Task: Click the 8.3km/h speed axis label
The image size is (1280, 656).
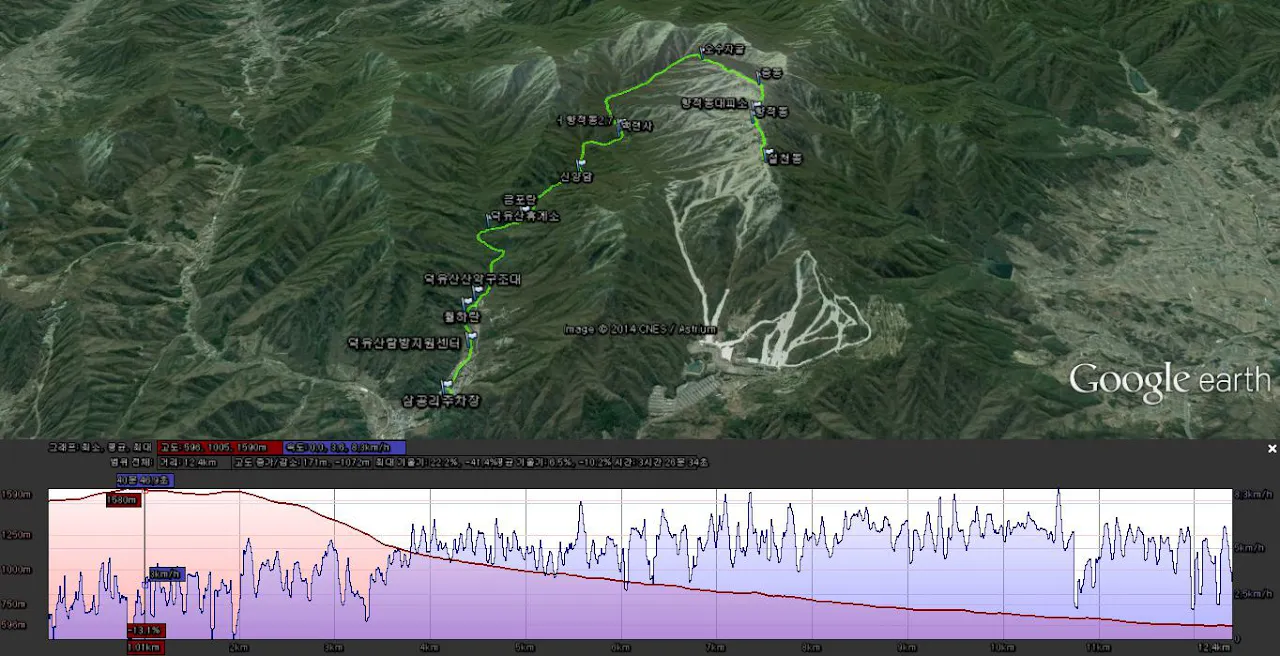Action: tap(1255, 495)
